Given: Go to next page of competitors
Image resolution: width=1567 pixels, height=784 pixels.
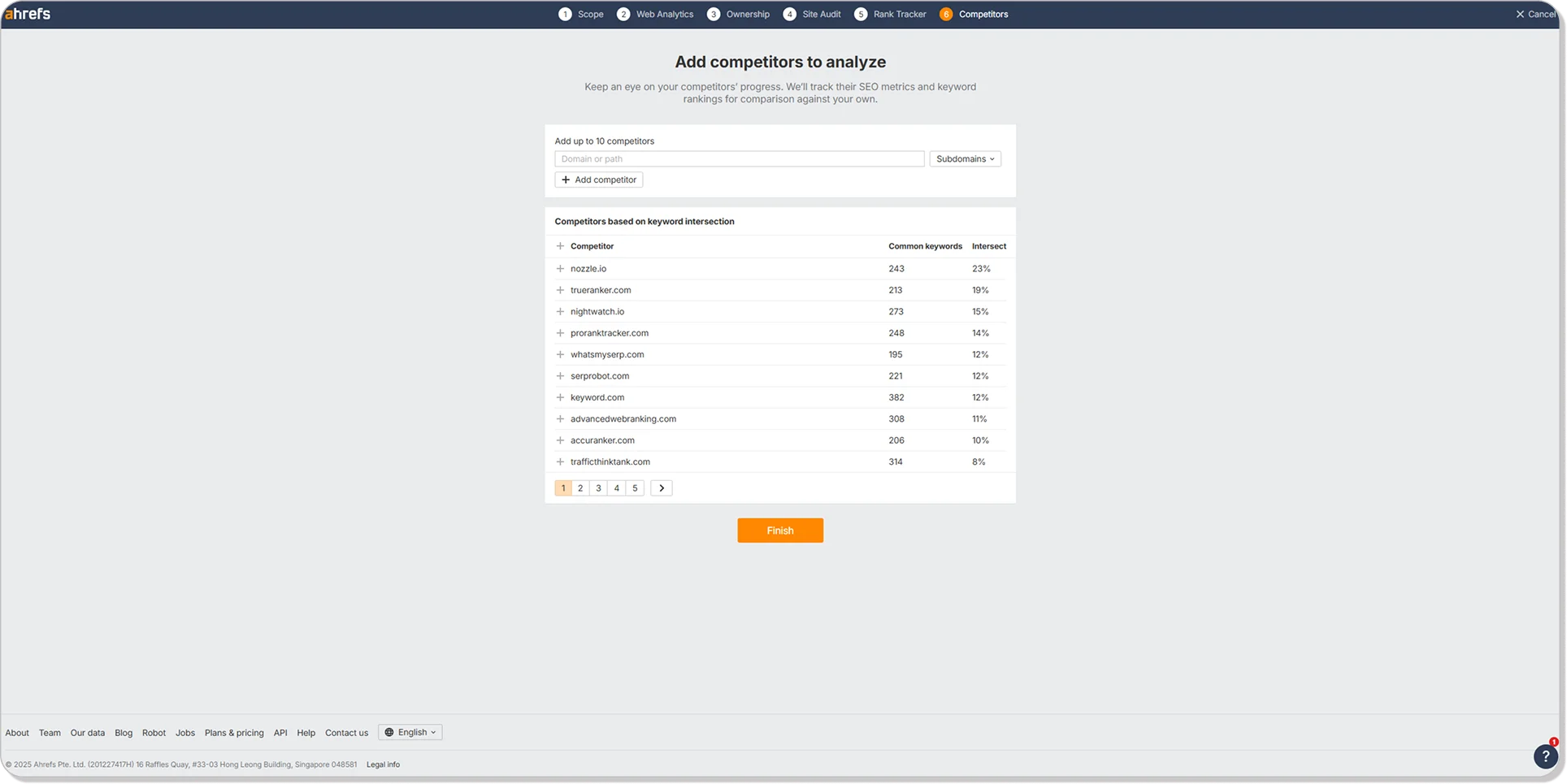Looking at the screenshot, I should pyautogui.click(x=662, y=488).
